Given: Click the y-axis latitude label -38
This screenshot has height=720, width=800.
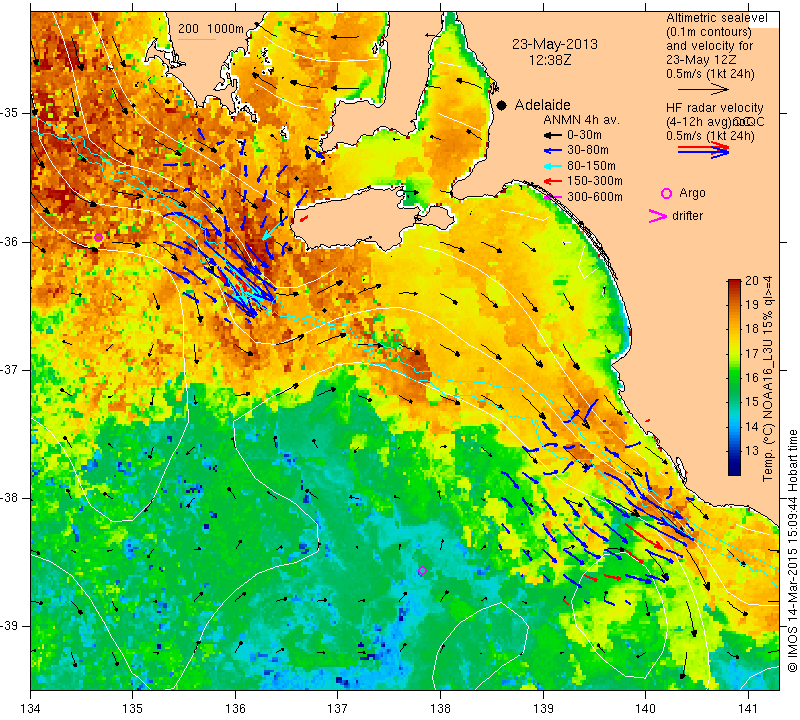Looking at the screenshot, I should pyautogui.click(x=11, y=498).
